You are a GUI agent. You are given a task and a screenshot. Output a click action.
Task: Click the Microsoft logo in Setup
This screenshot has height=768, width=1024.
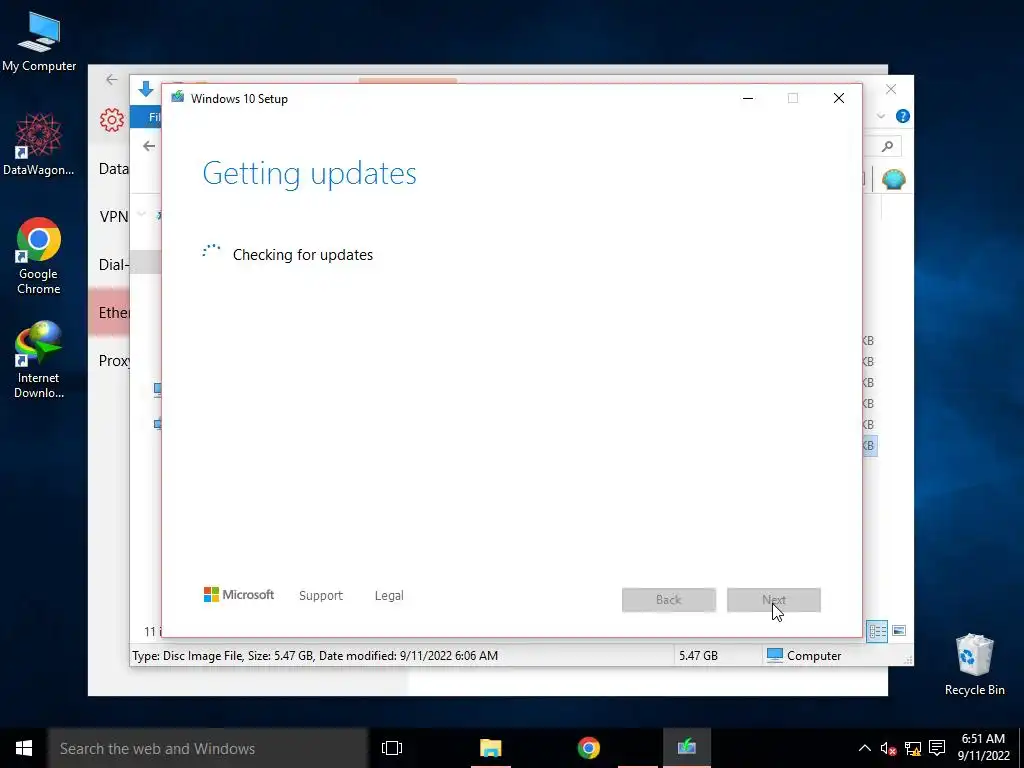239,595
